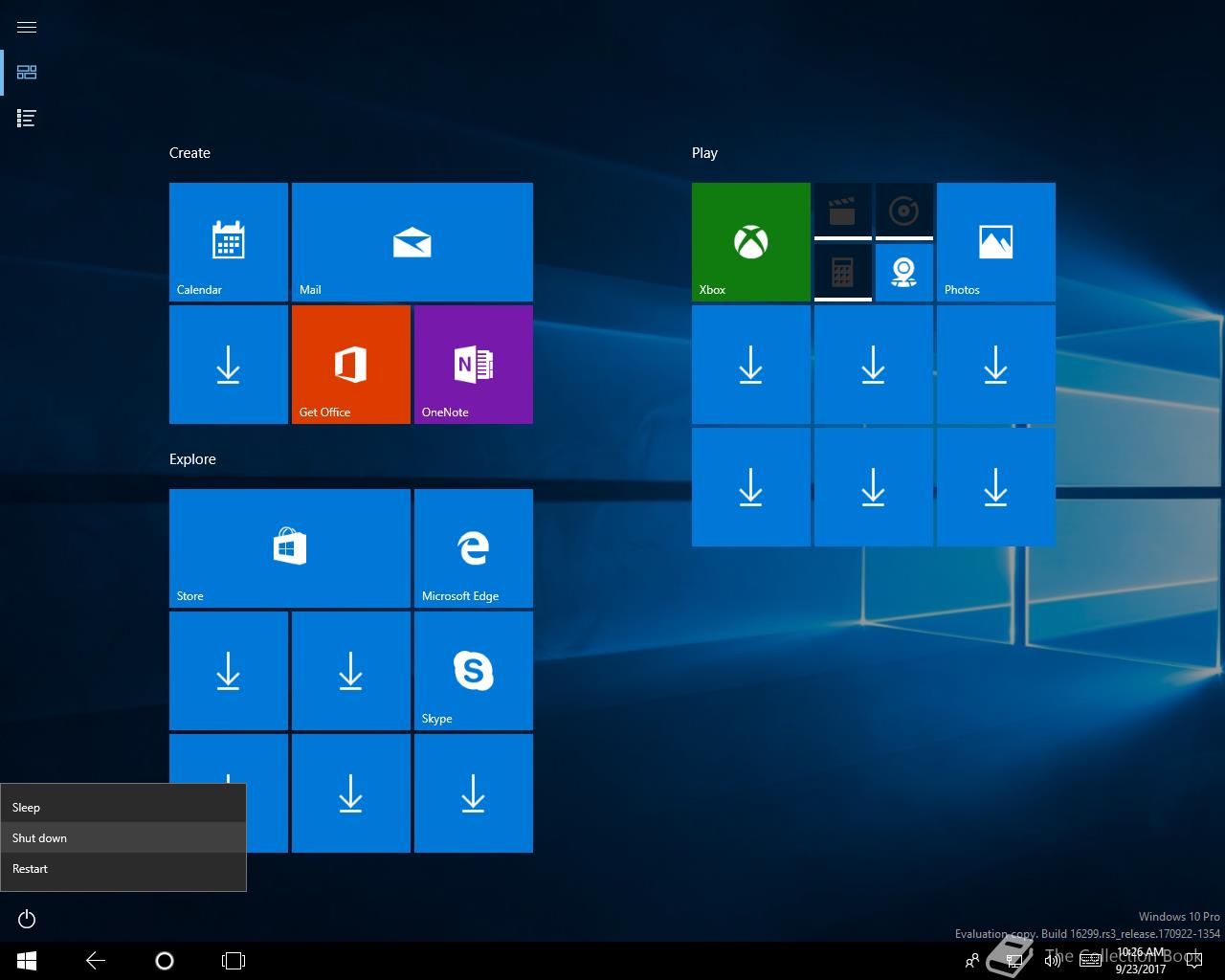
Task: Launch the Xbox tile
Action: 751,242
